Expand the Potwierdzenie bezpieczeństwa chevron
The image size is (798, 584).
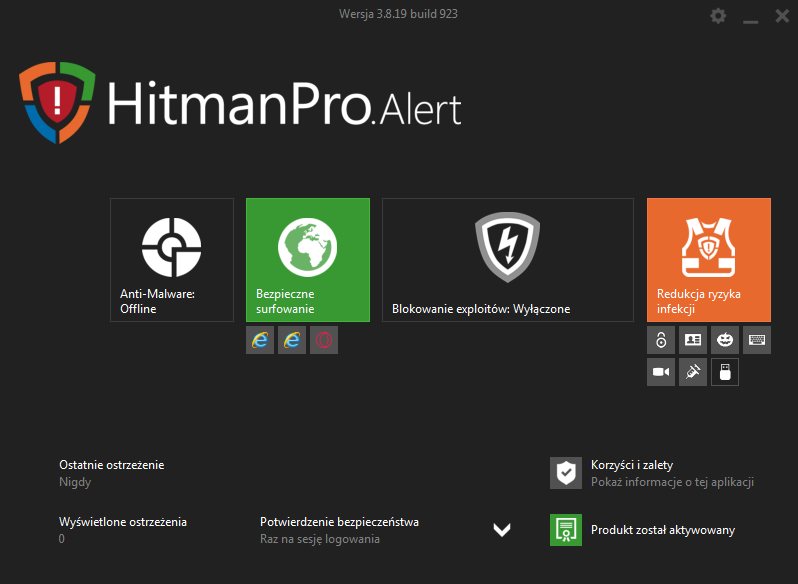502,530
